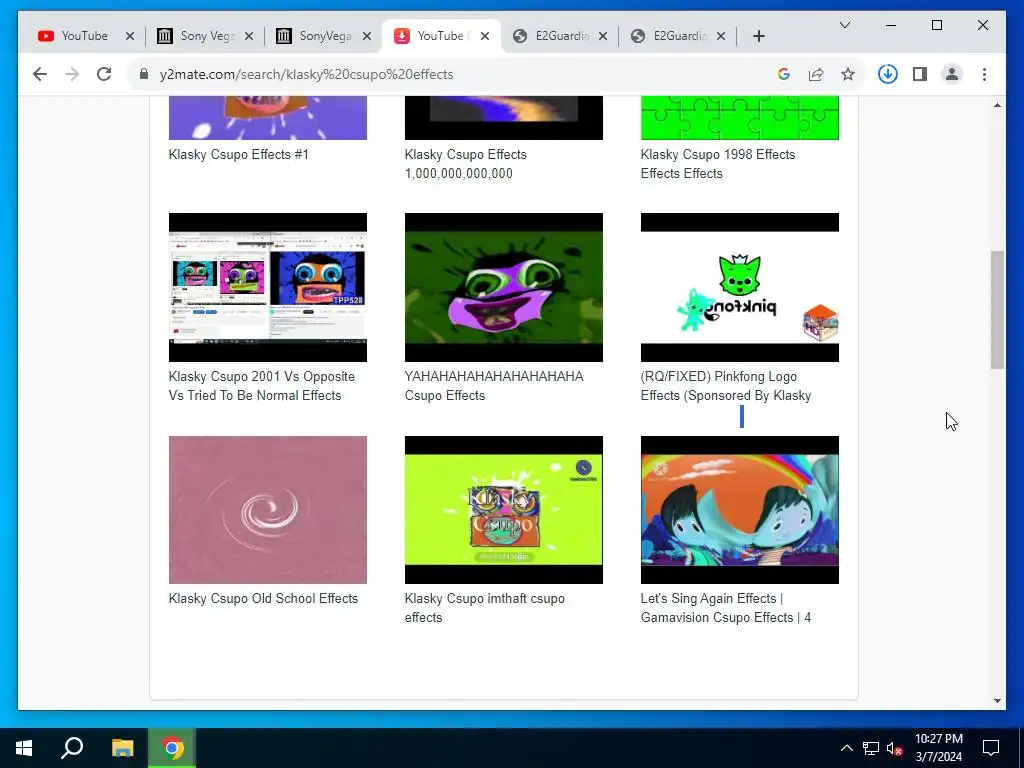Close the first E2Guardian tab
Image resolution: width=1024 pixels, height=768 pixels.
603,37
